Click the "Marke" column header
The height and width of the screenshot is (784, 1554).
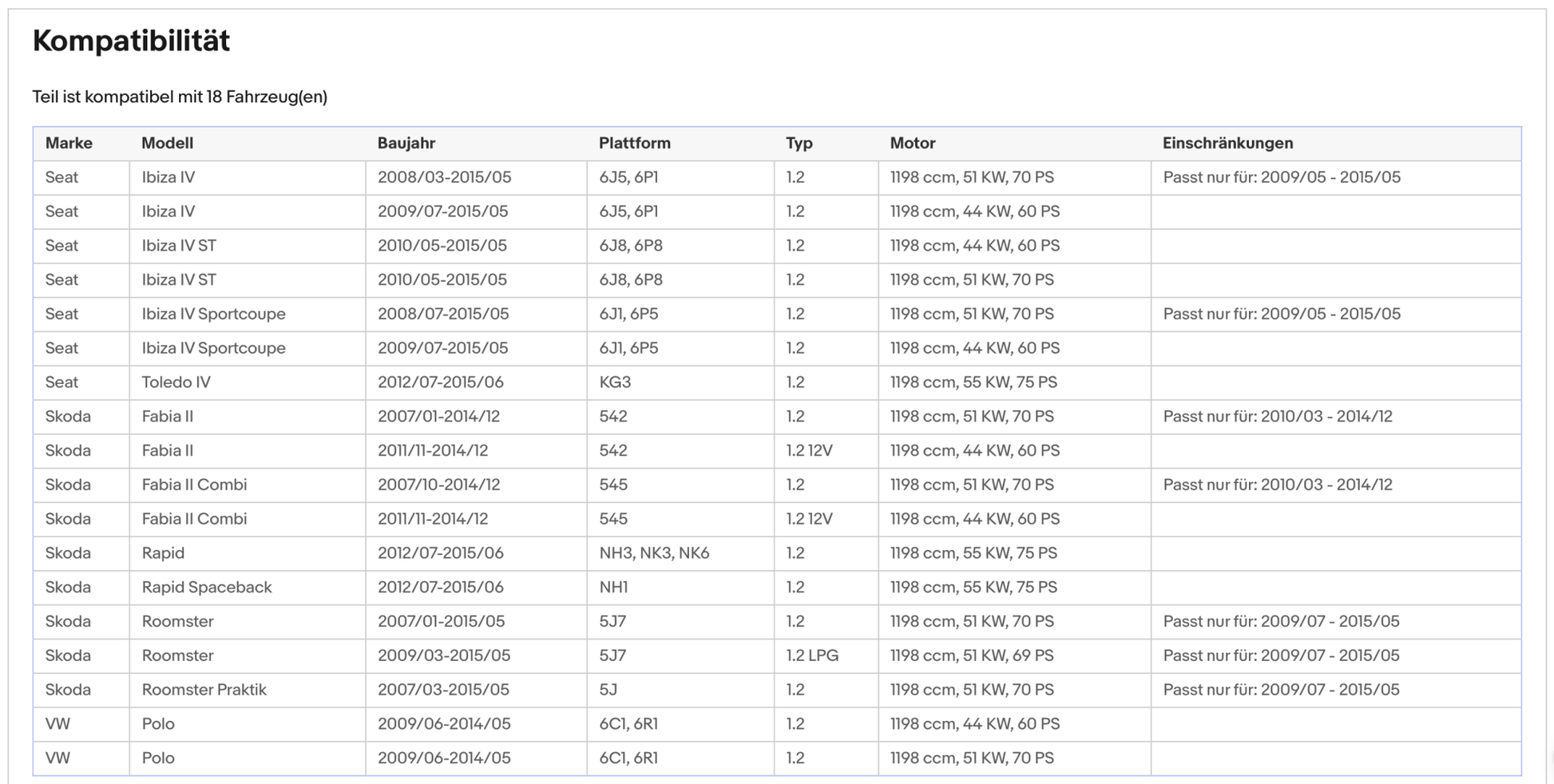click(x=69, y=144)
